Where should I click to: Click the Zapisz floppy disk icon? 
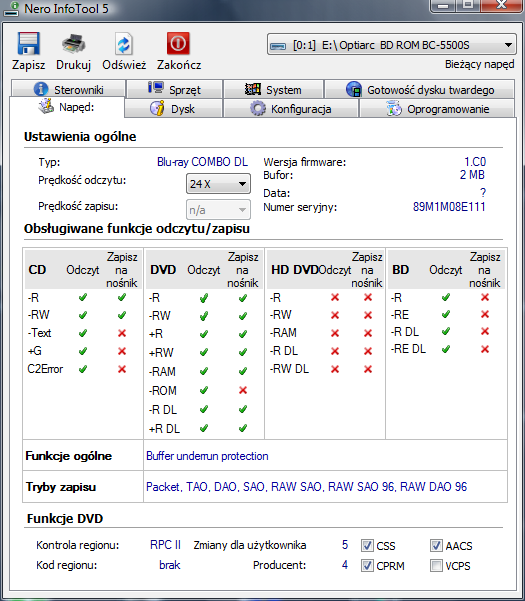28,43
